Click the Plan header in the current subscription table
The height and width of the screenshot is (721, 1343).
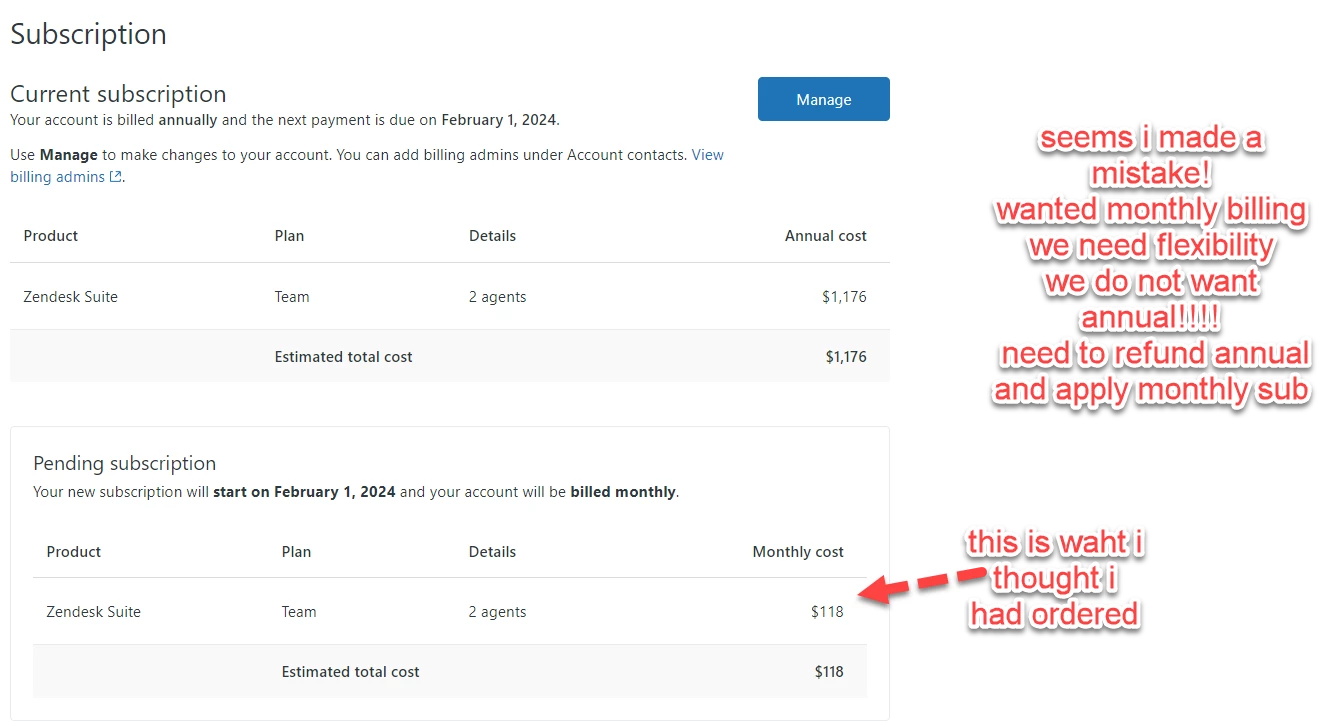tap(289, 236)
